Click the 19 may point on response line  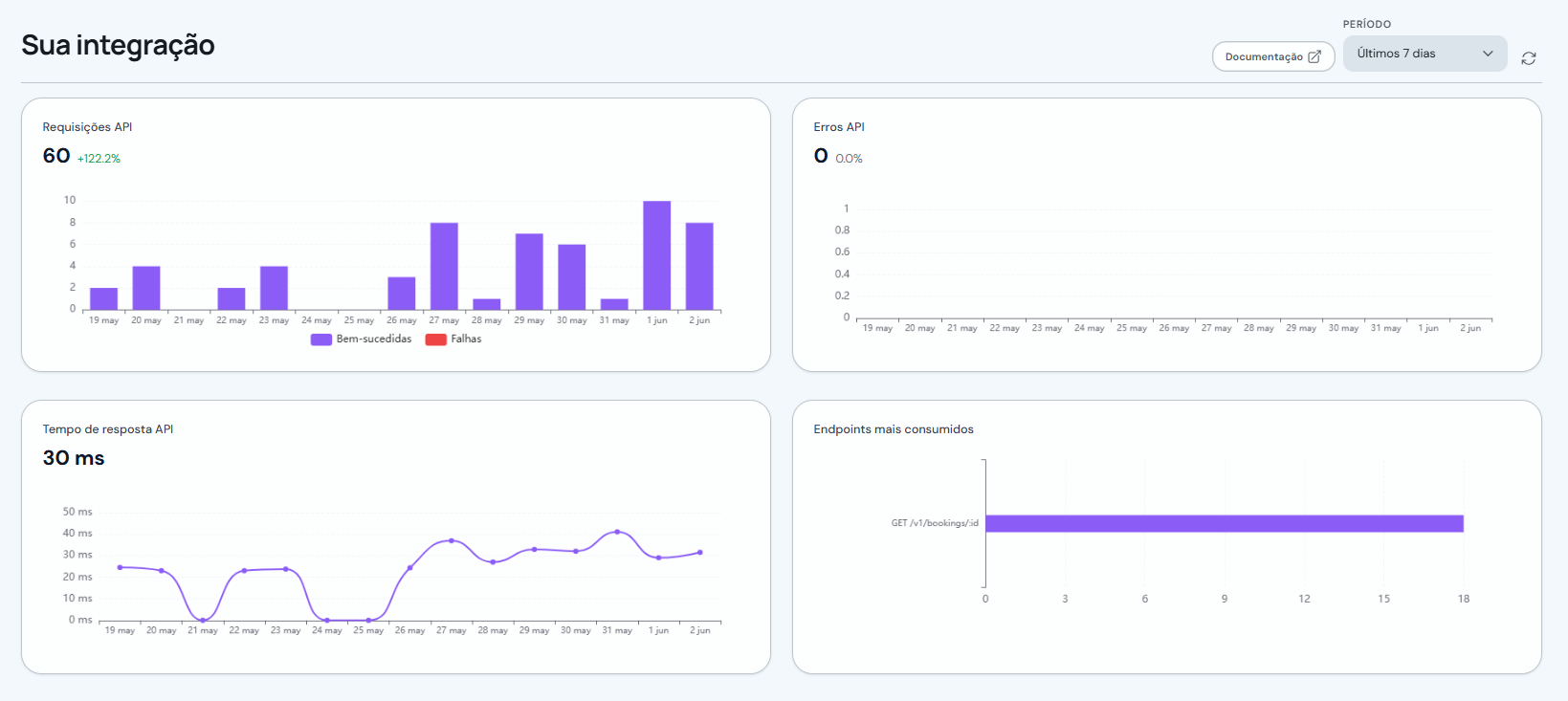pos(120,567)
